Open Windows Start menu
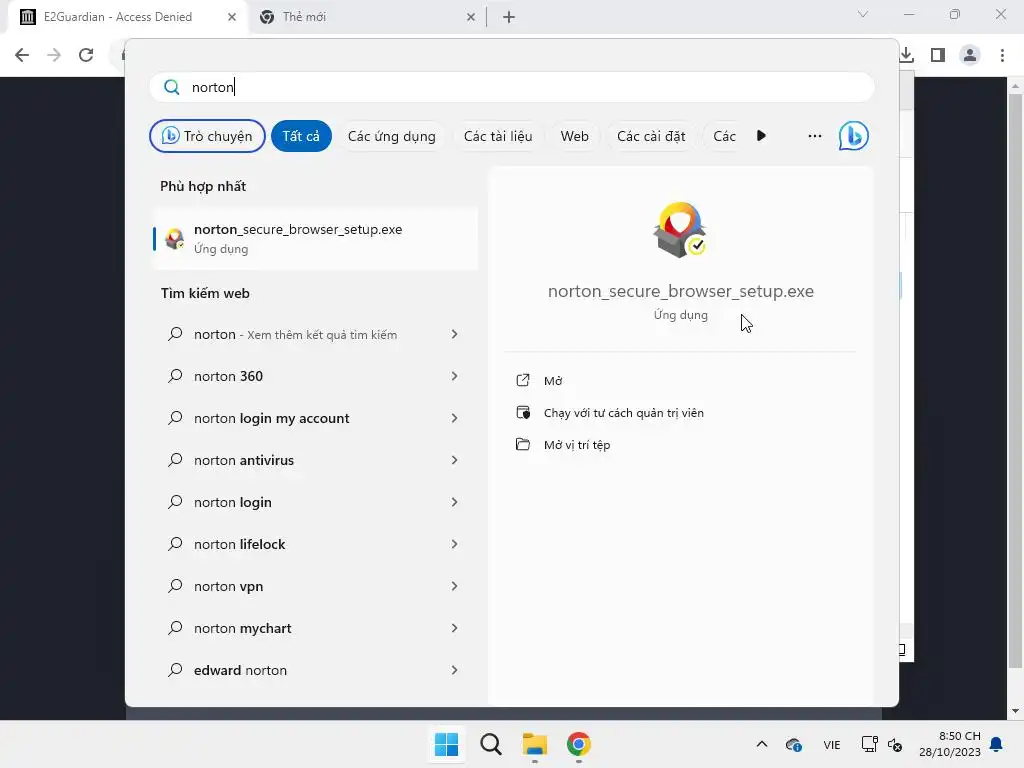Image resolution: width=1024 pixels, height=768 pixels. [446, 744]
